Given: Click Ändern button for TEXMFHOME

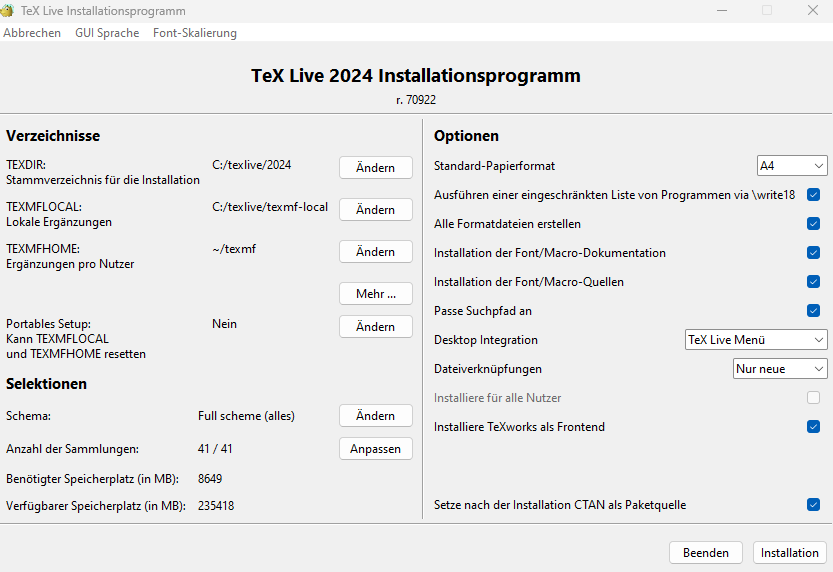Looking at the screenshot, I should coord(375,251).
